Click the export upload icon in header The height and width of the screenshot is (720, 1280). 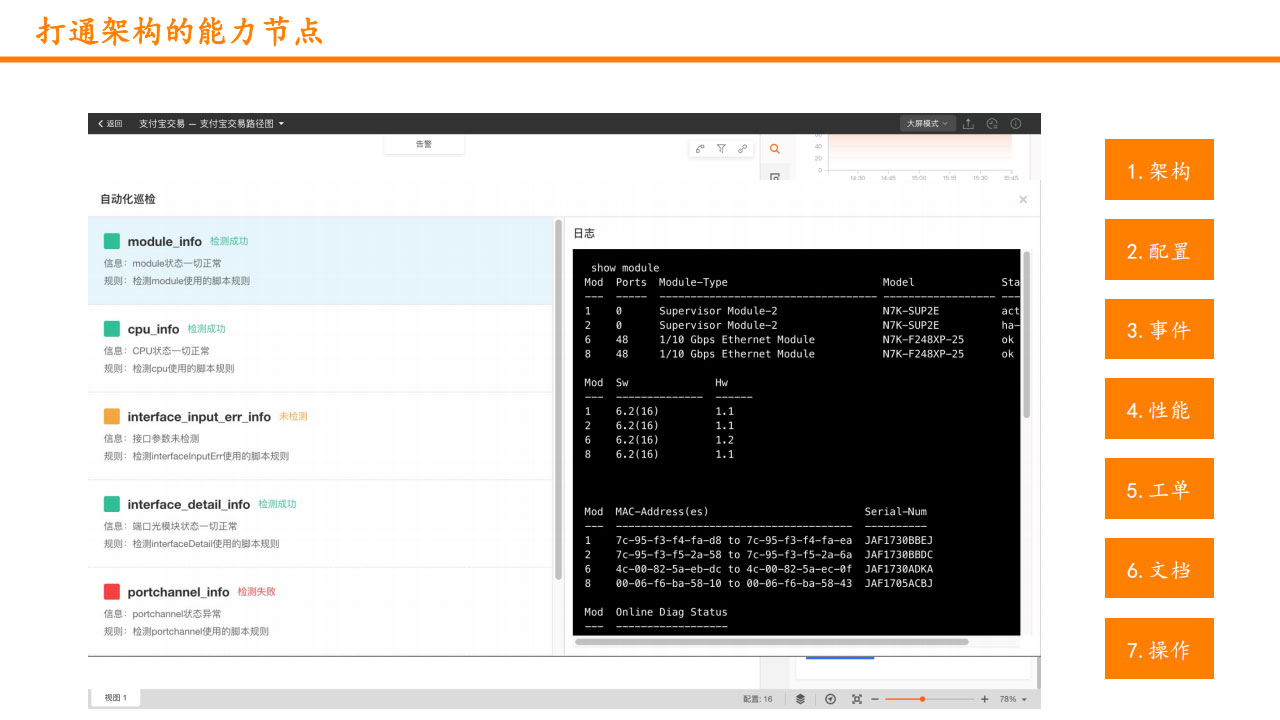coord(968,124)
